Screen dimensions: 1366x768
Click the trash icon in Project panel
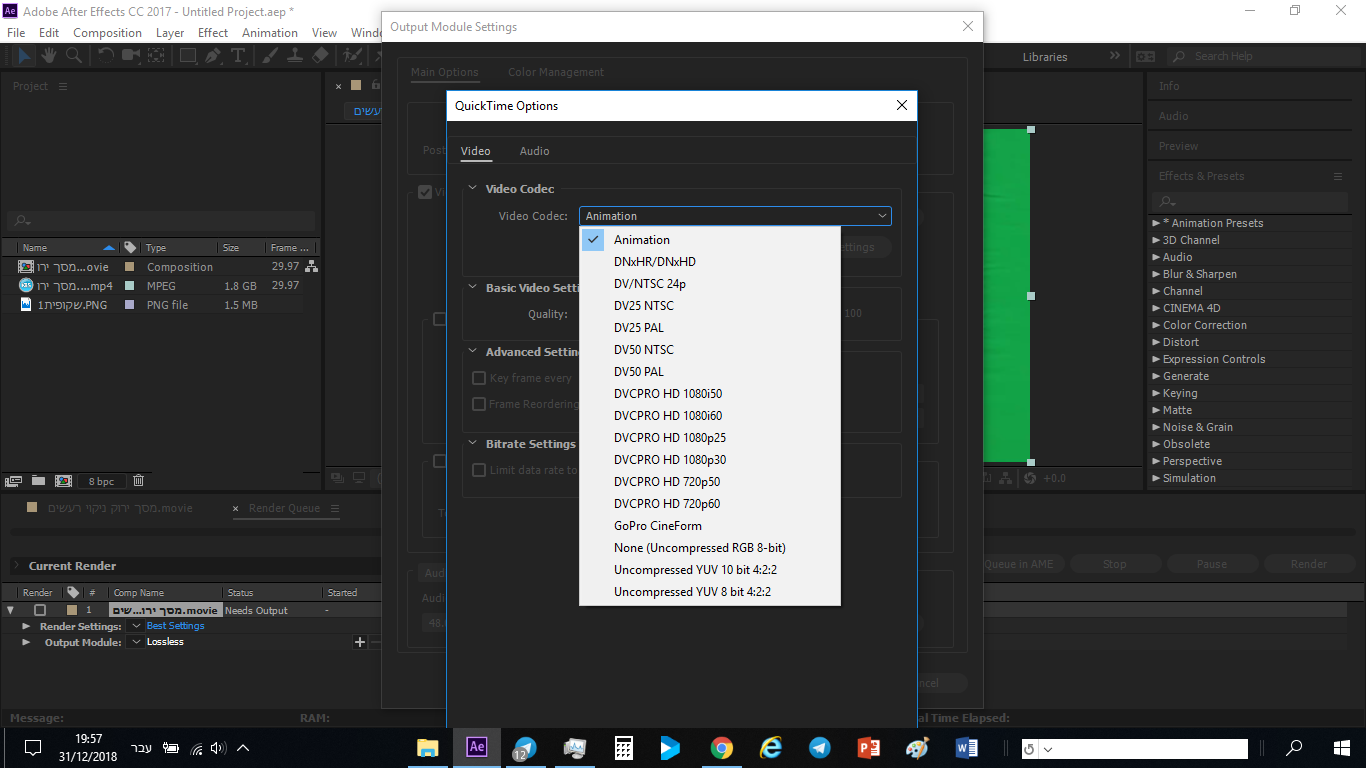coord(138,481)
